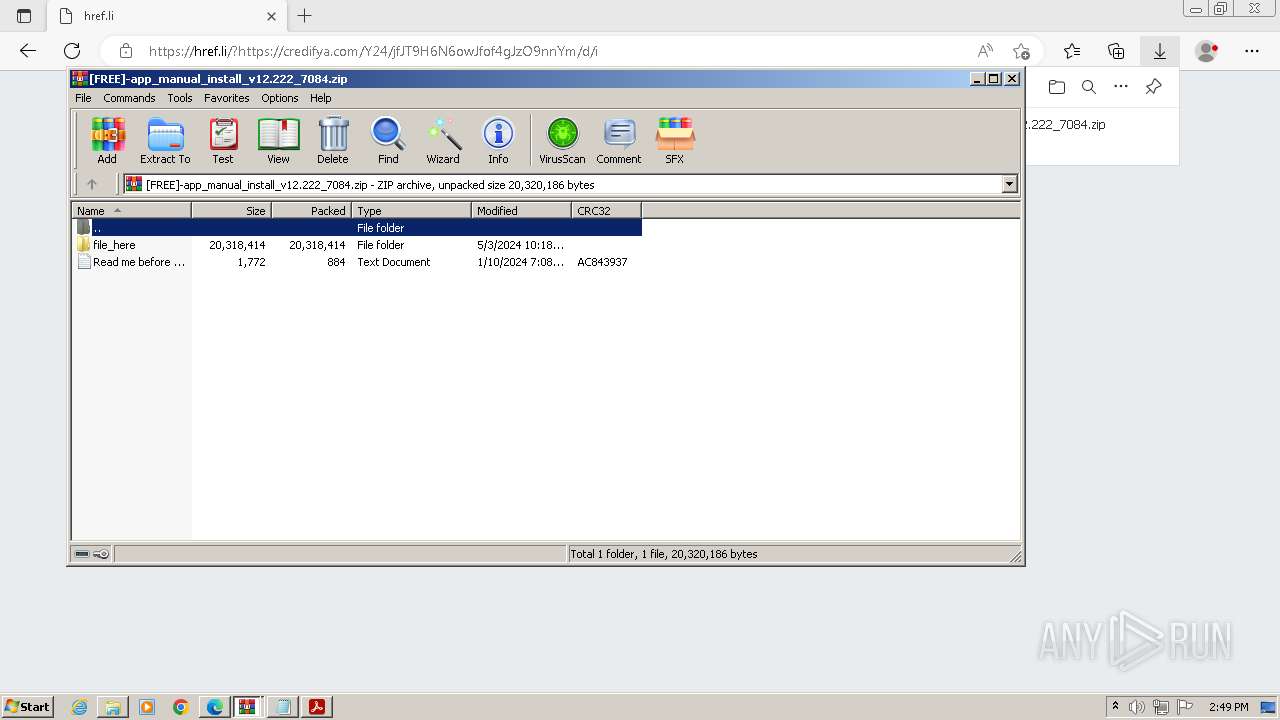Add this page to favorites star icon

coord(1021,51)
